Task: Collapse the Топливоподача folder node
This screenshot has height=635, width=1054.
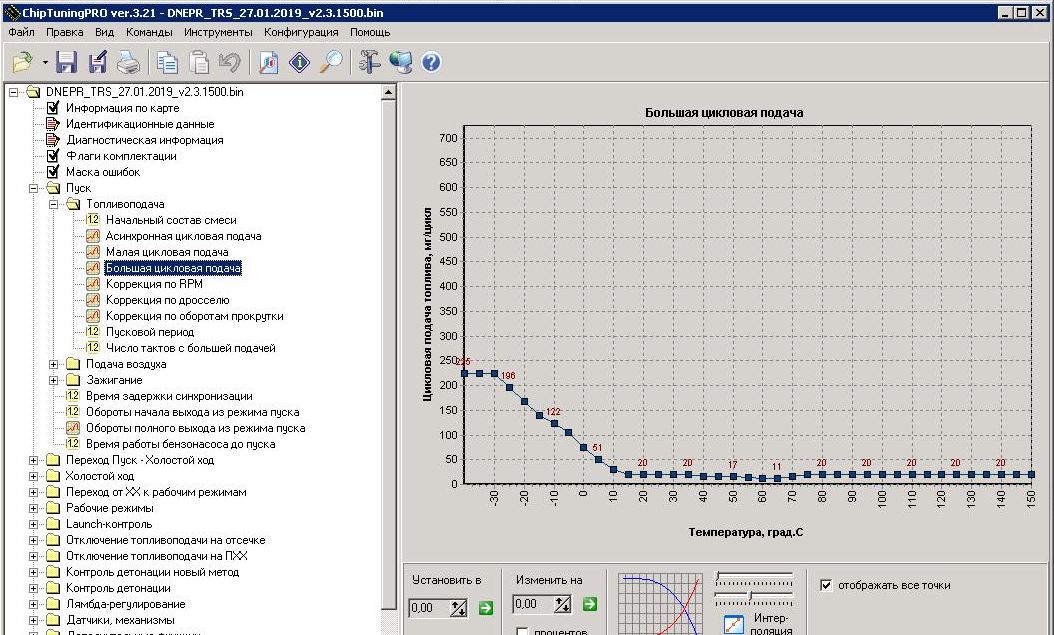Action: 54,204
